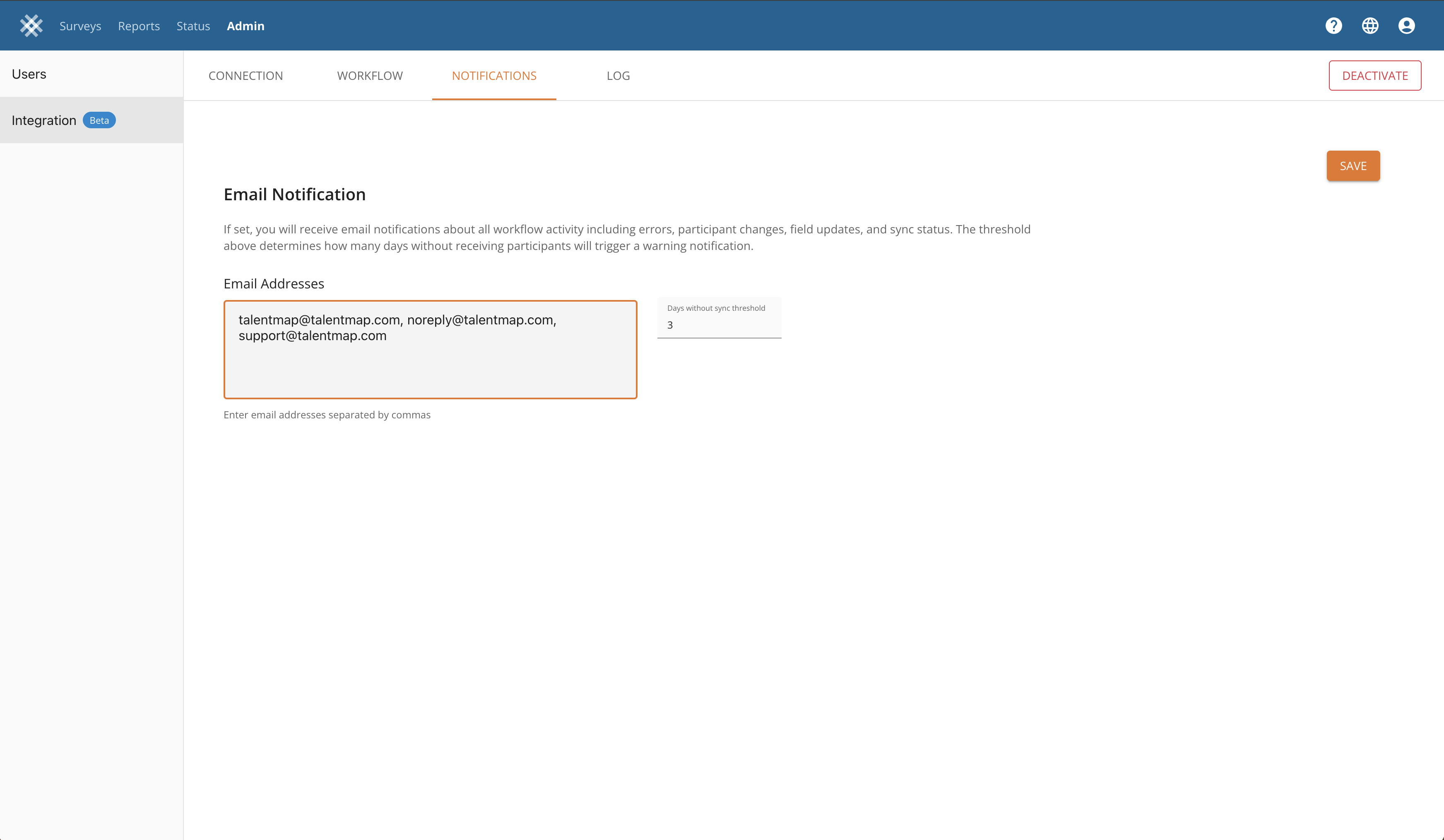This screenshot has height=840, width=1444.
Task: Open the user account profile icon
Action: pos(1406,26)
